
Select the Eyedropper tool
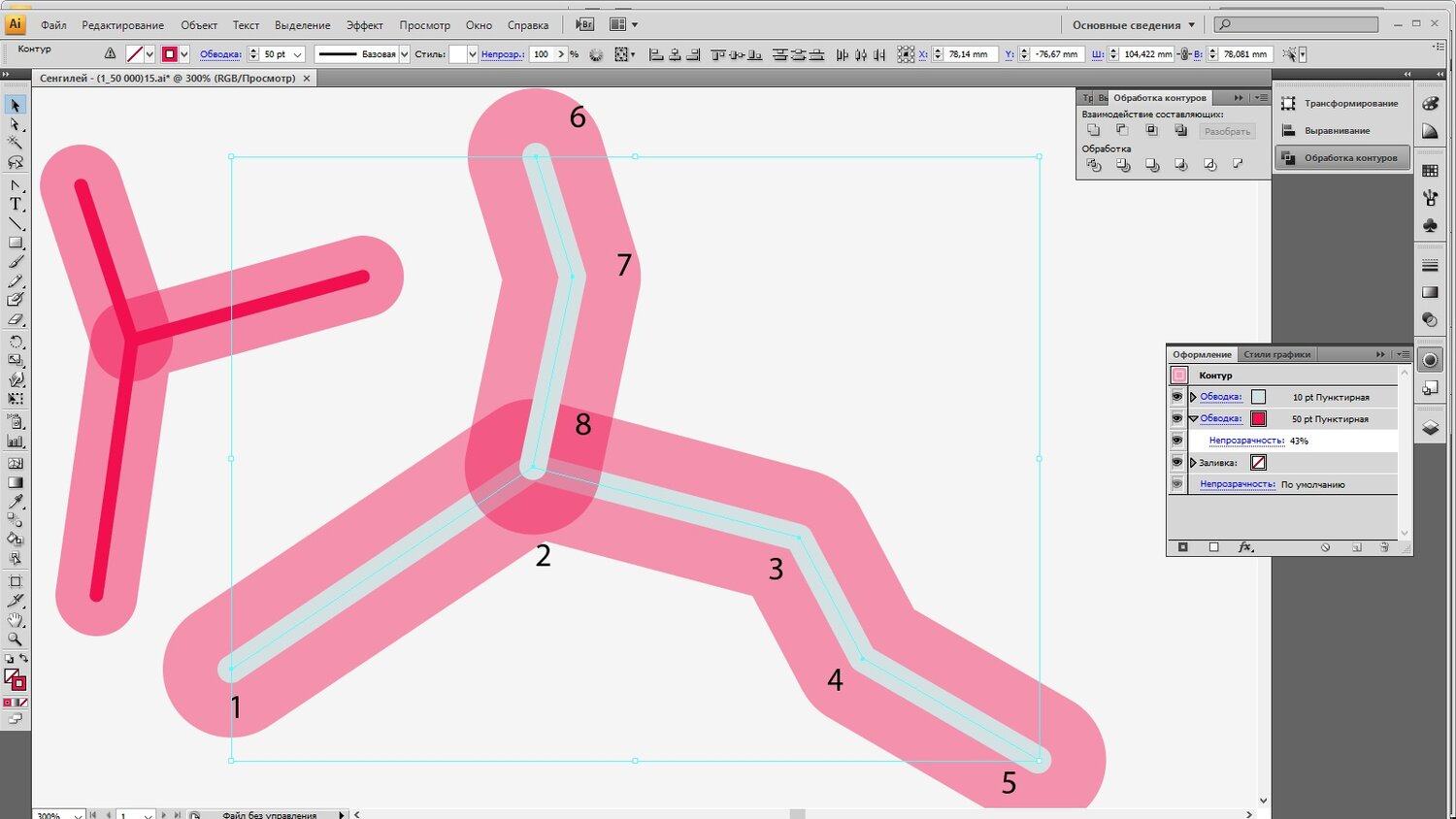click(x=16, y=502)
